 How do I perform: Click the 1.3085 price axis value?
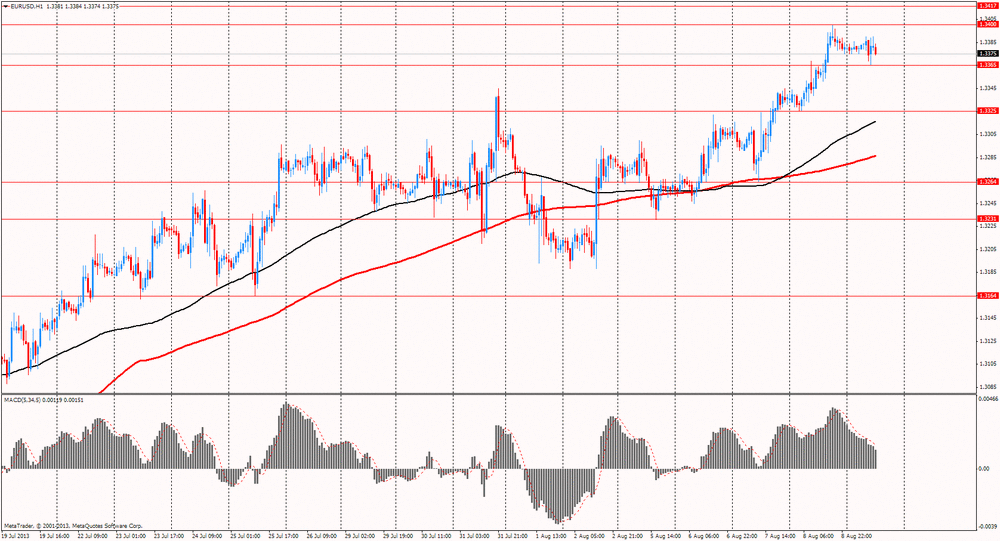[987, 387]
